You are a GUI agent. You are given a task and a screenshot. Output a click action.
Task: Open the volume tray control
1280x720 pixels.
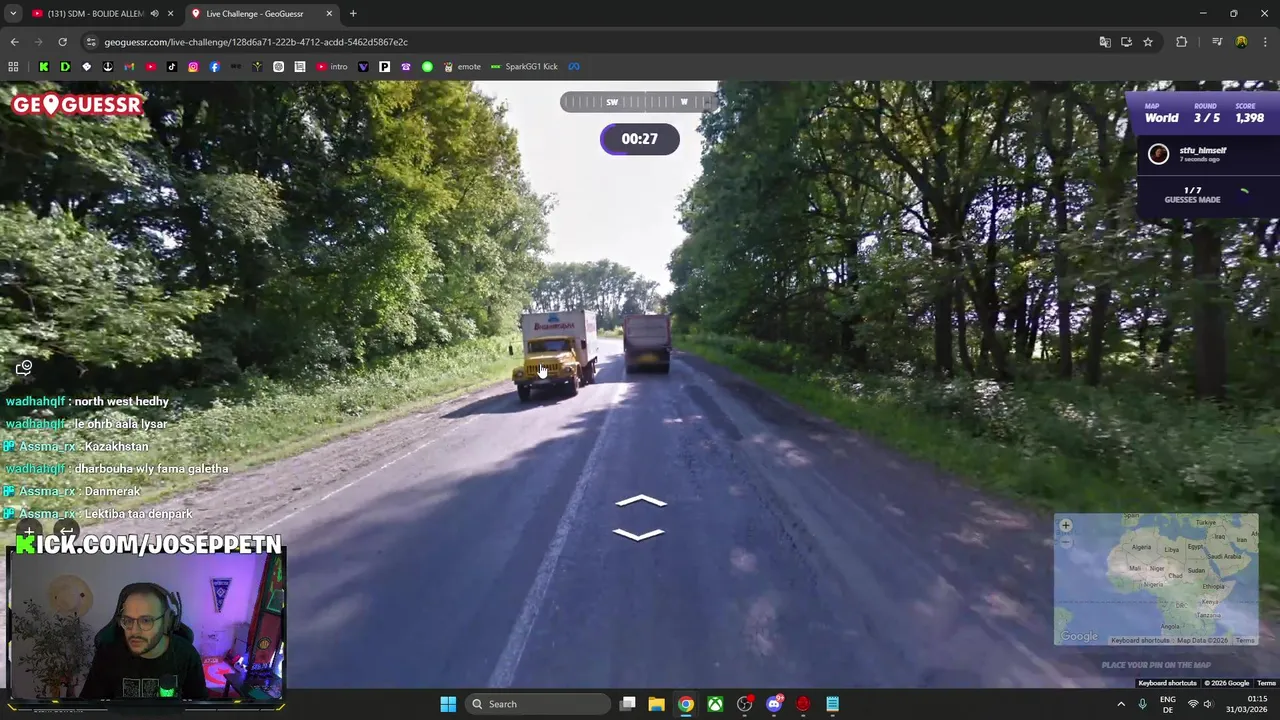pos(1207,704)
